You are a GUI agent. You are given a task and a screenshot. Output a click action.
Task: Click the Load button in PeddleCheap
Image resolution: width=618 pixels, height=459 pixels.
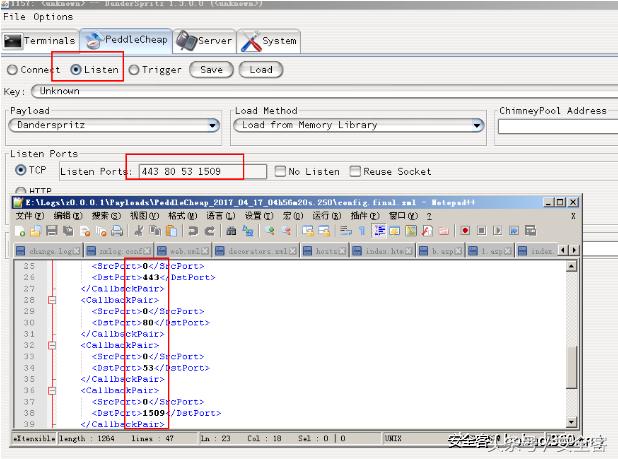pyautogui.click(x=261, y=70)
